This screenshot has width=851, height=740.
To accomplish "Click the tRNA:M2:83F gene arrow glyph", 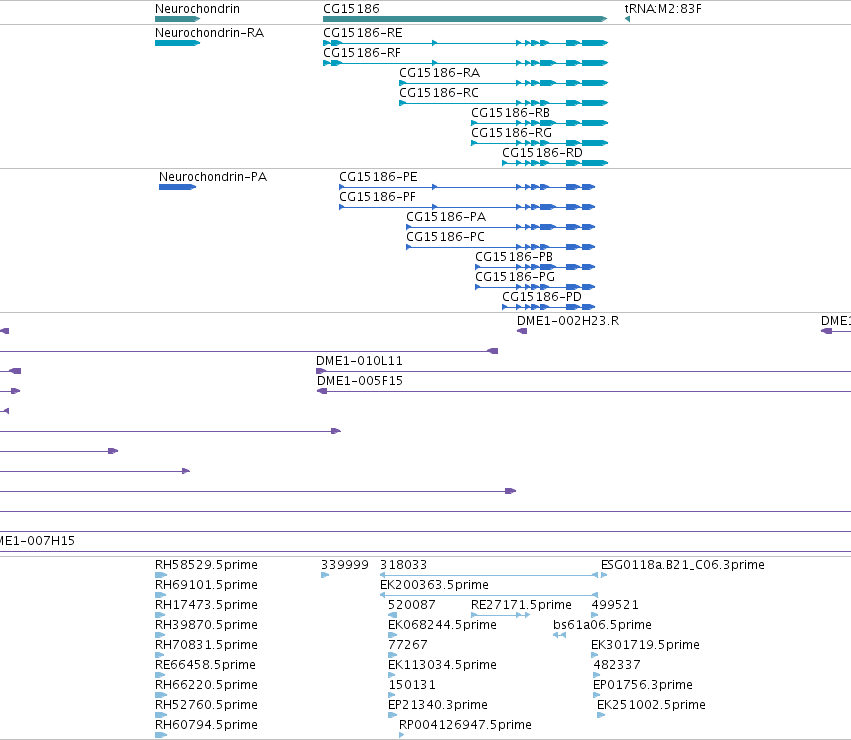I will pos(627,19).
